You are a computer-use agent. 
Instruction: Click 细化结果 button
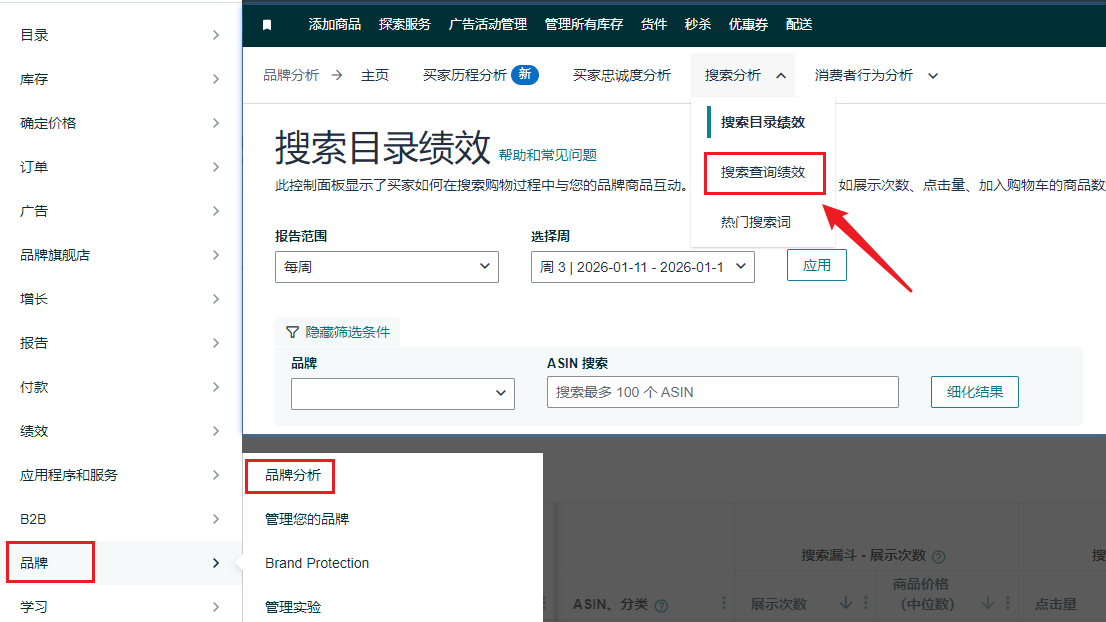coord(975,392)
